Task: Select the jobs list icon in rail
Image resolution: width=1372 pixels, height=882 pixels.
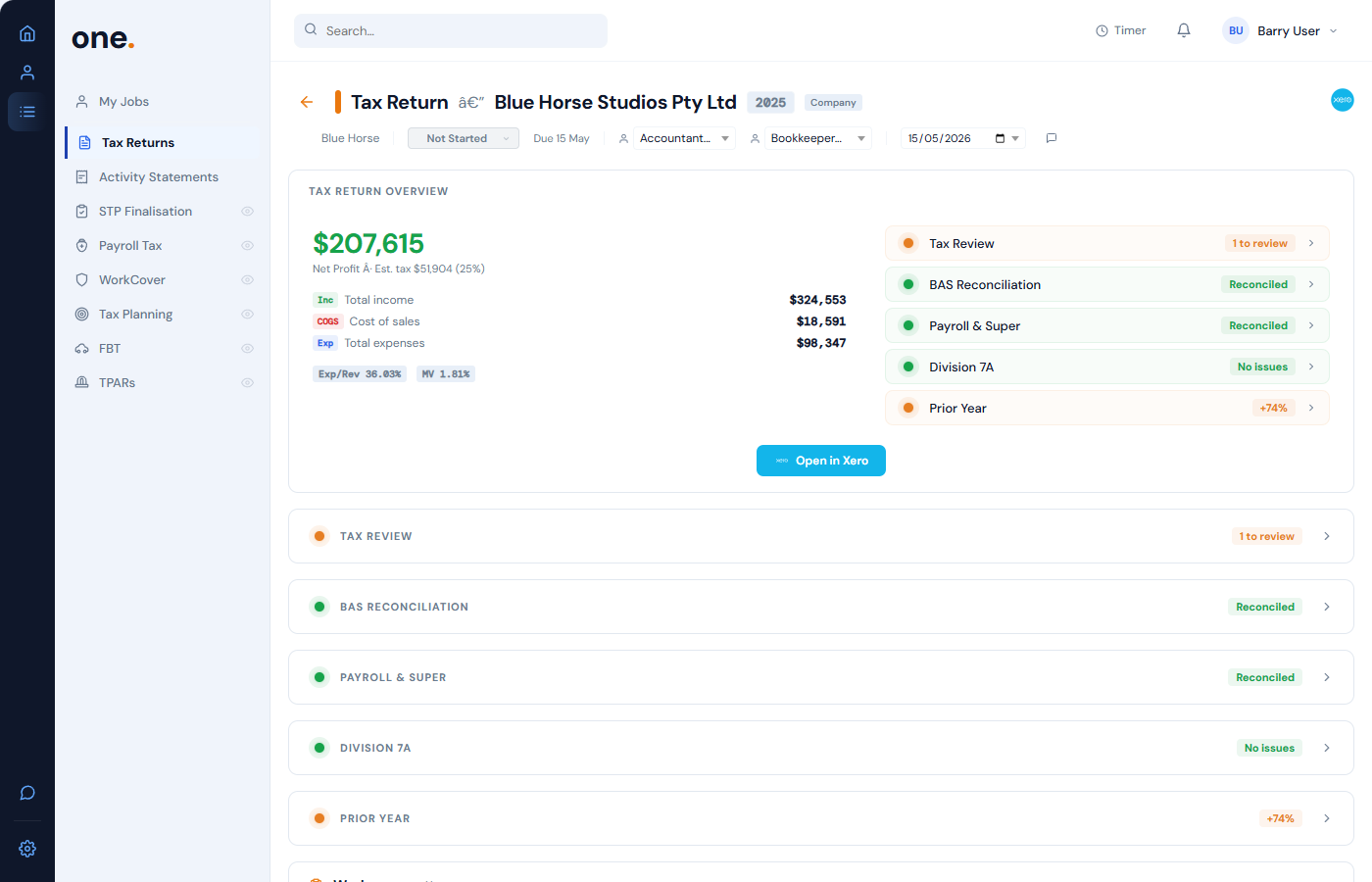Action: [x=27, y=112]
